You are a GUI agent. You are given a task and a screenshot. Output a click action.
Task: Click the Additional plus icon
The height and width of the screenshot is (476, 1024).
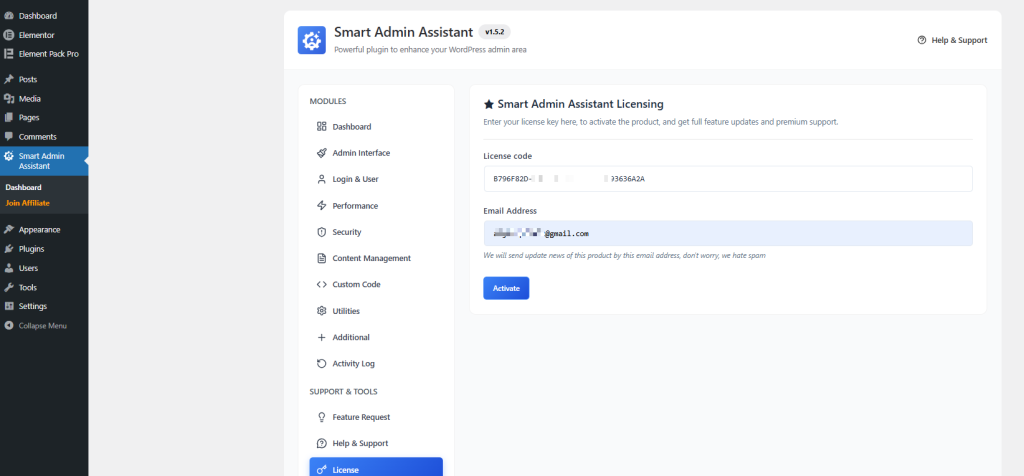pos(321,338)
